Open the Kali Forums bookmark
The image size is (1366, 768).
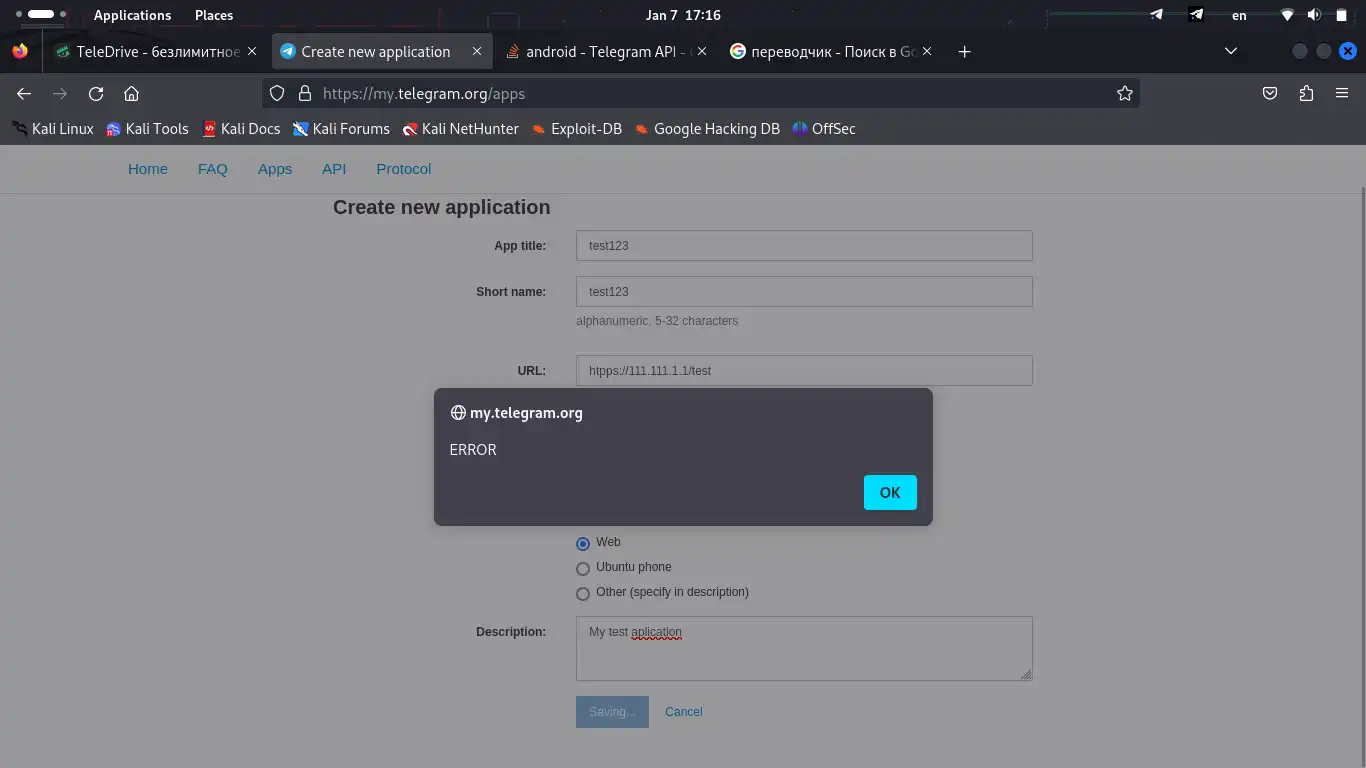coord(341,128)
